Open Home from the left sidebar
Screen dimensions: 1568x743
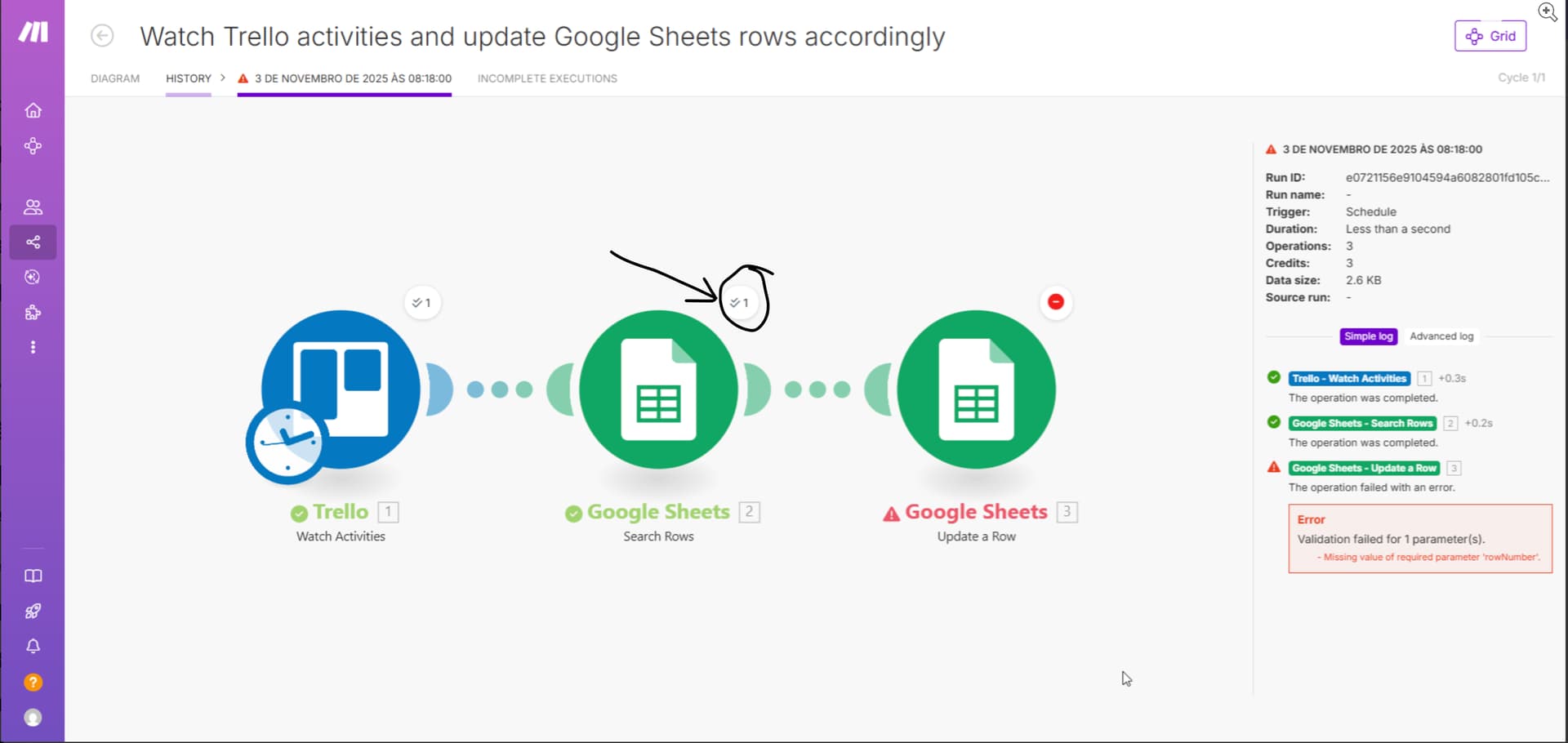tap(33, 110)
